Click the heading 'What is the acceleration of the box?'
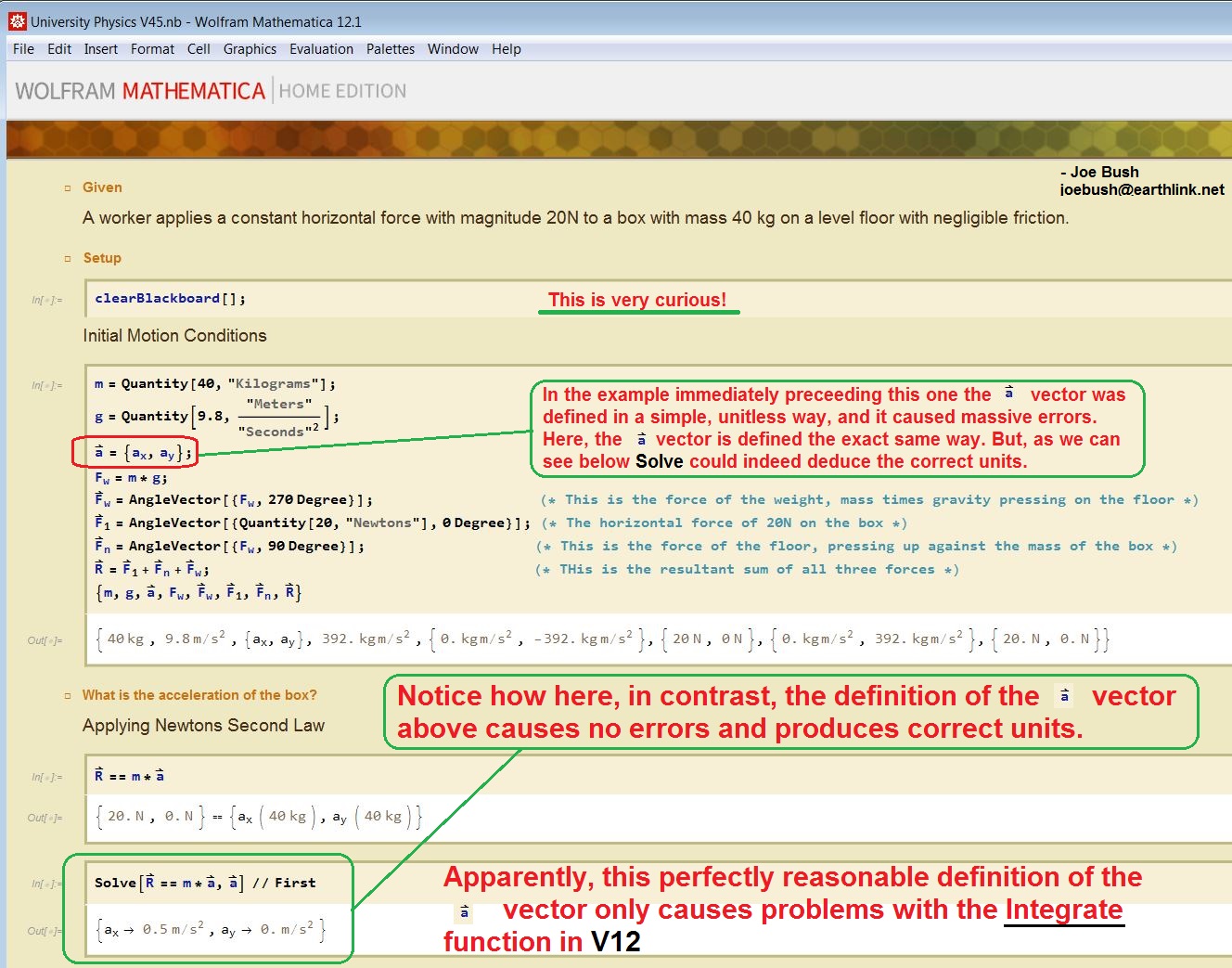 199,695
